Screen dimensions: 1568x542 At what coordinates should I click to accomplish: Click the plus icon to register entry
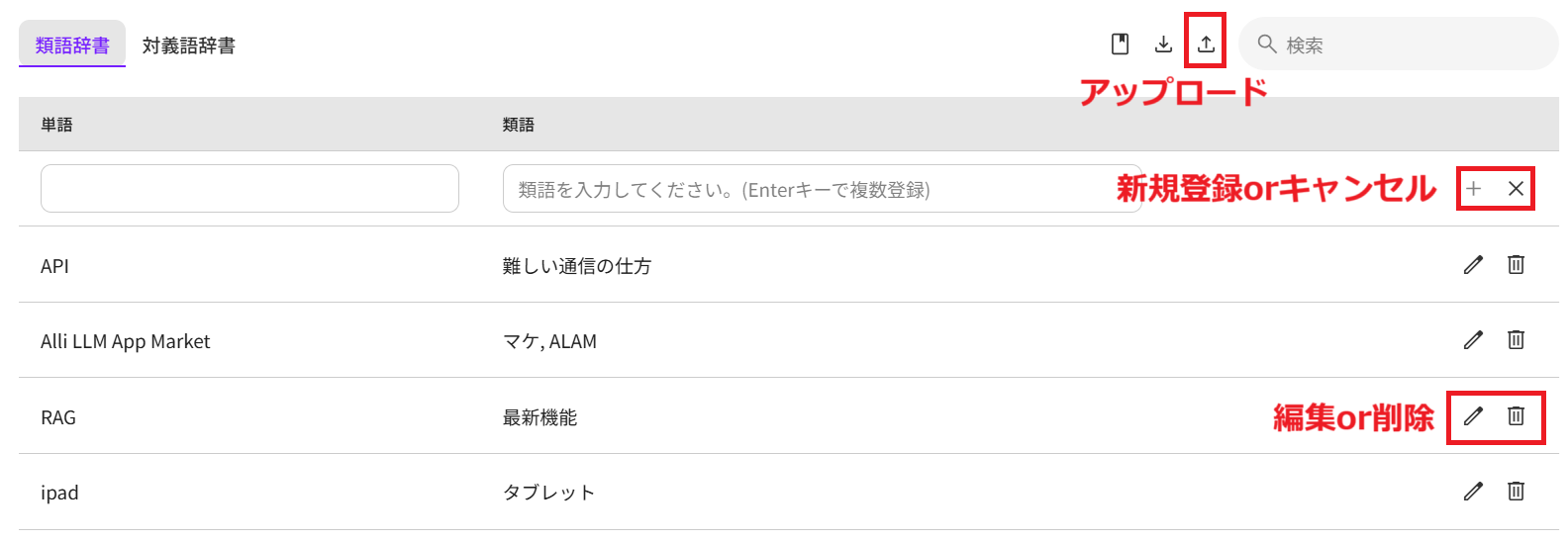point(1474,189)
